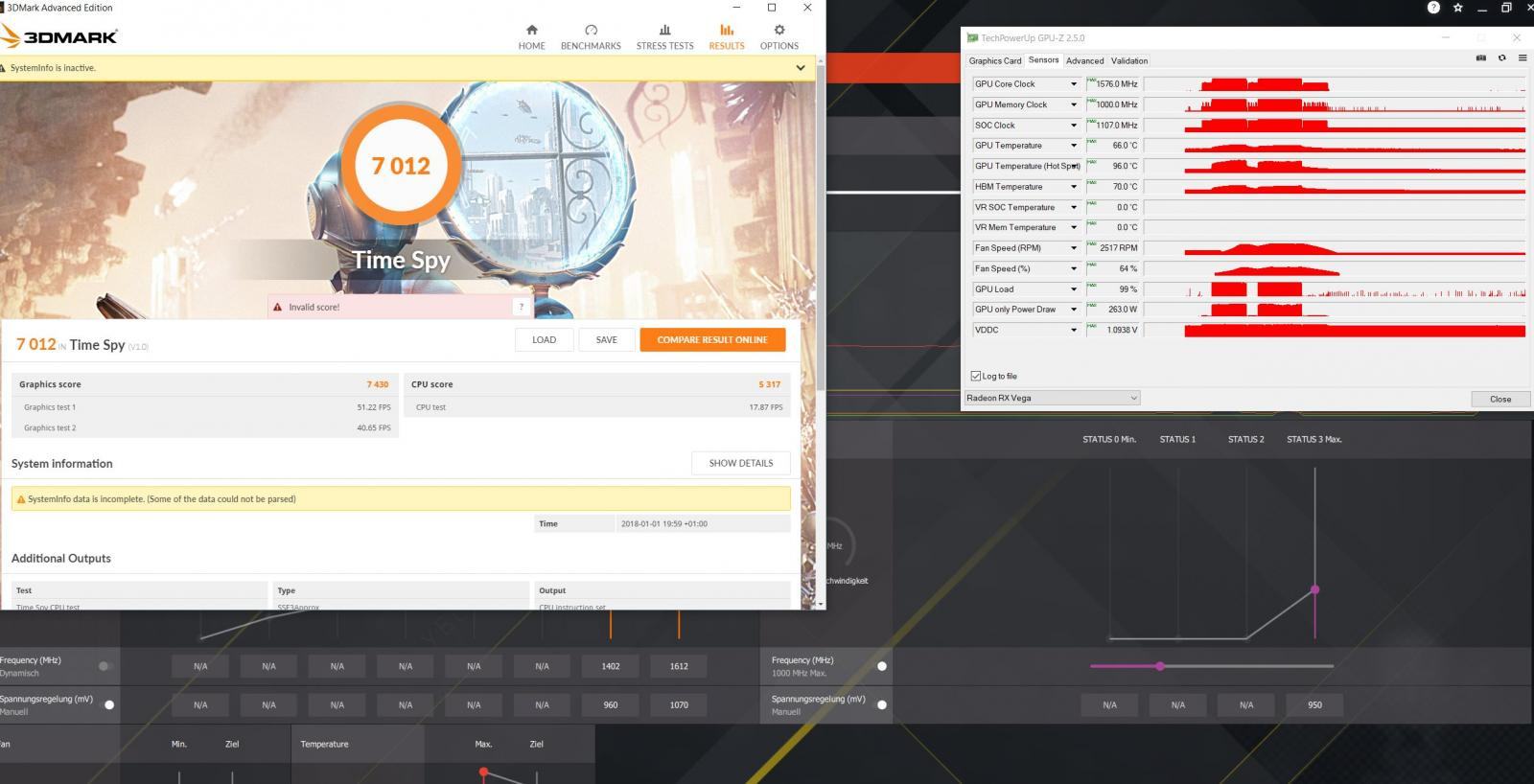Click the GPU Core Clock sensor graph
Viewport: 1534px width, 784px height.
coord(1335,84)
